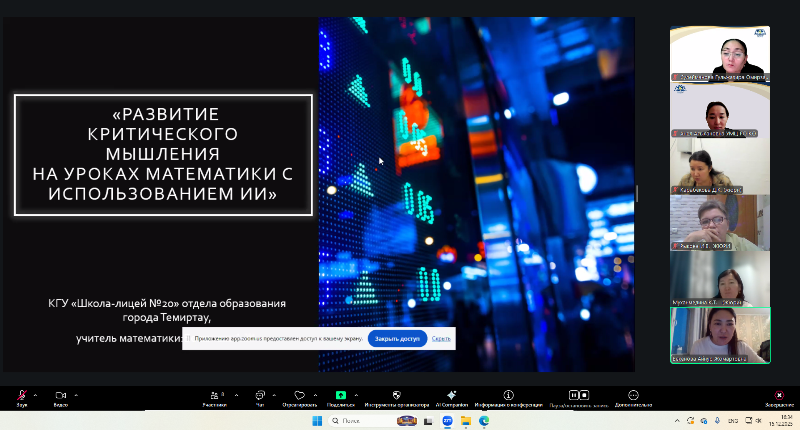Open Инструменты организатора host tools
This screenshot has width=800, height=430.
coord(396,396)
